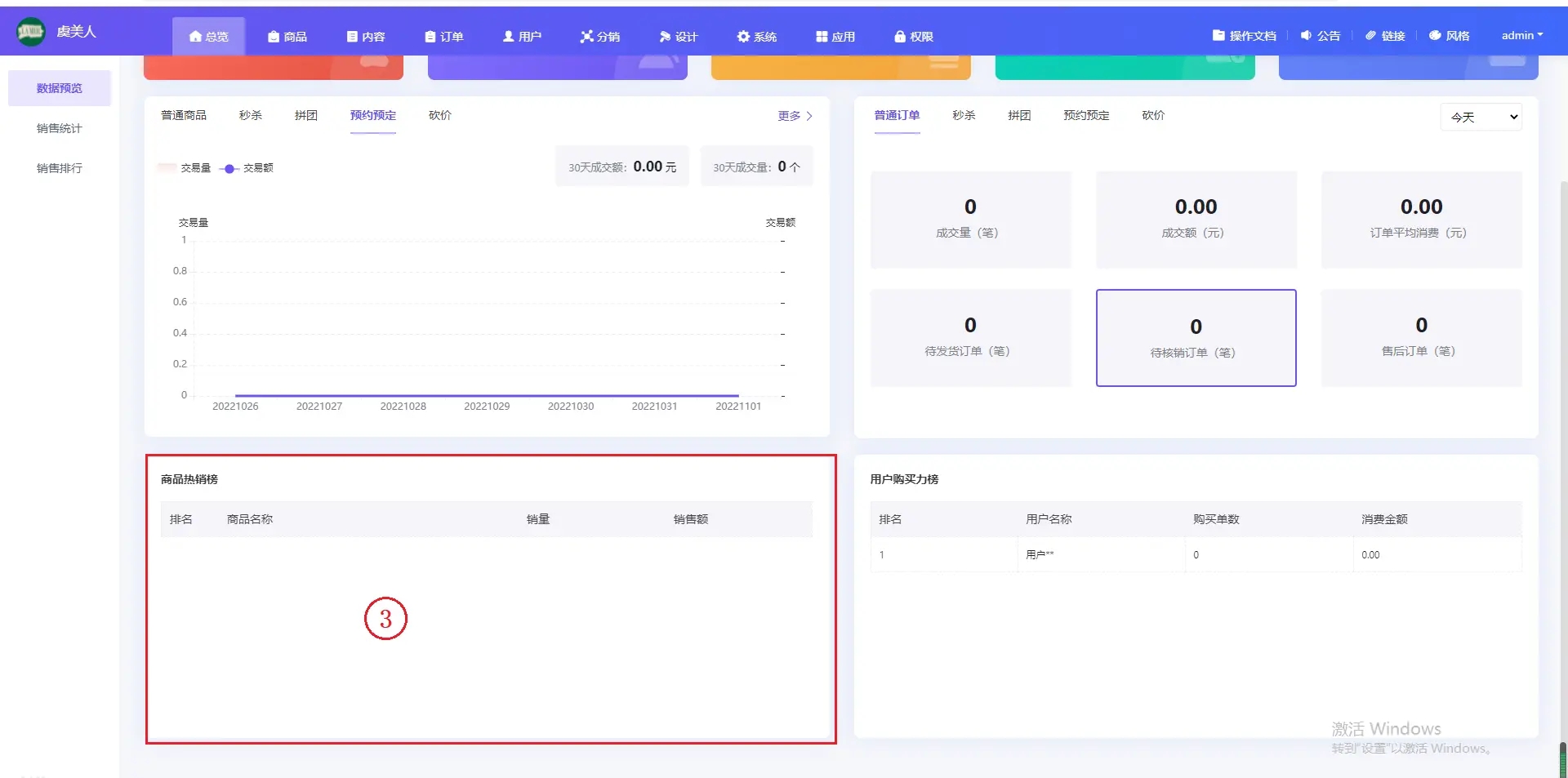Toggle the 交易量 legend series in chart

pos(185,168)
